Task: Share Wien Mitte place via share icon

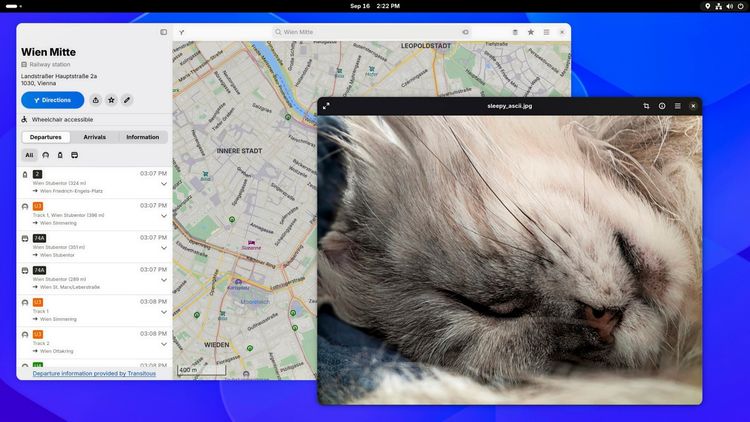Action: pos(96,100)
